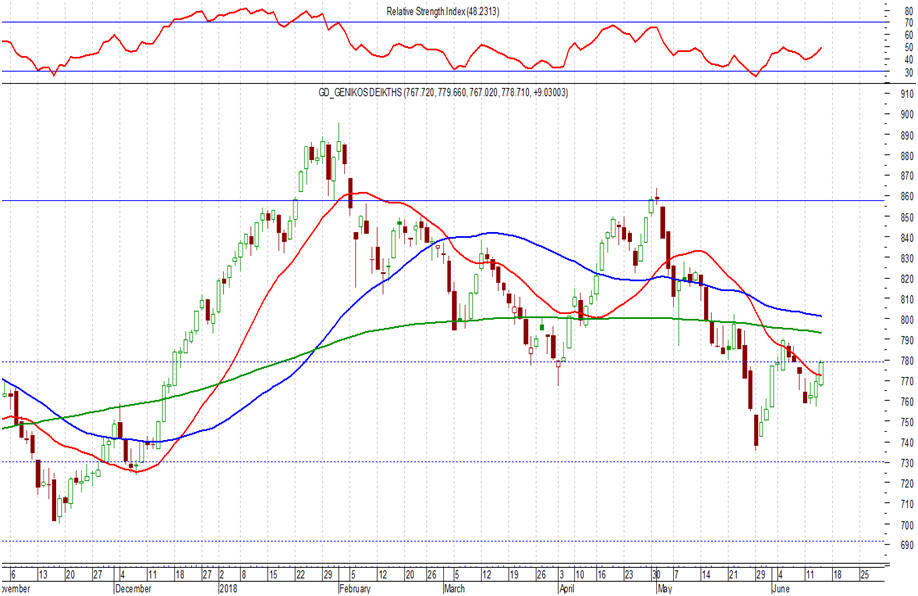918x596 pixels.
Task: Click the 790 price axis label
Action: tap(907, 340)
